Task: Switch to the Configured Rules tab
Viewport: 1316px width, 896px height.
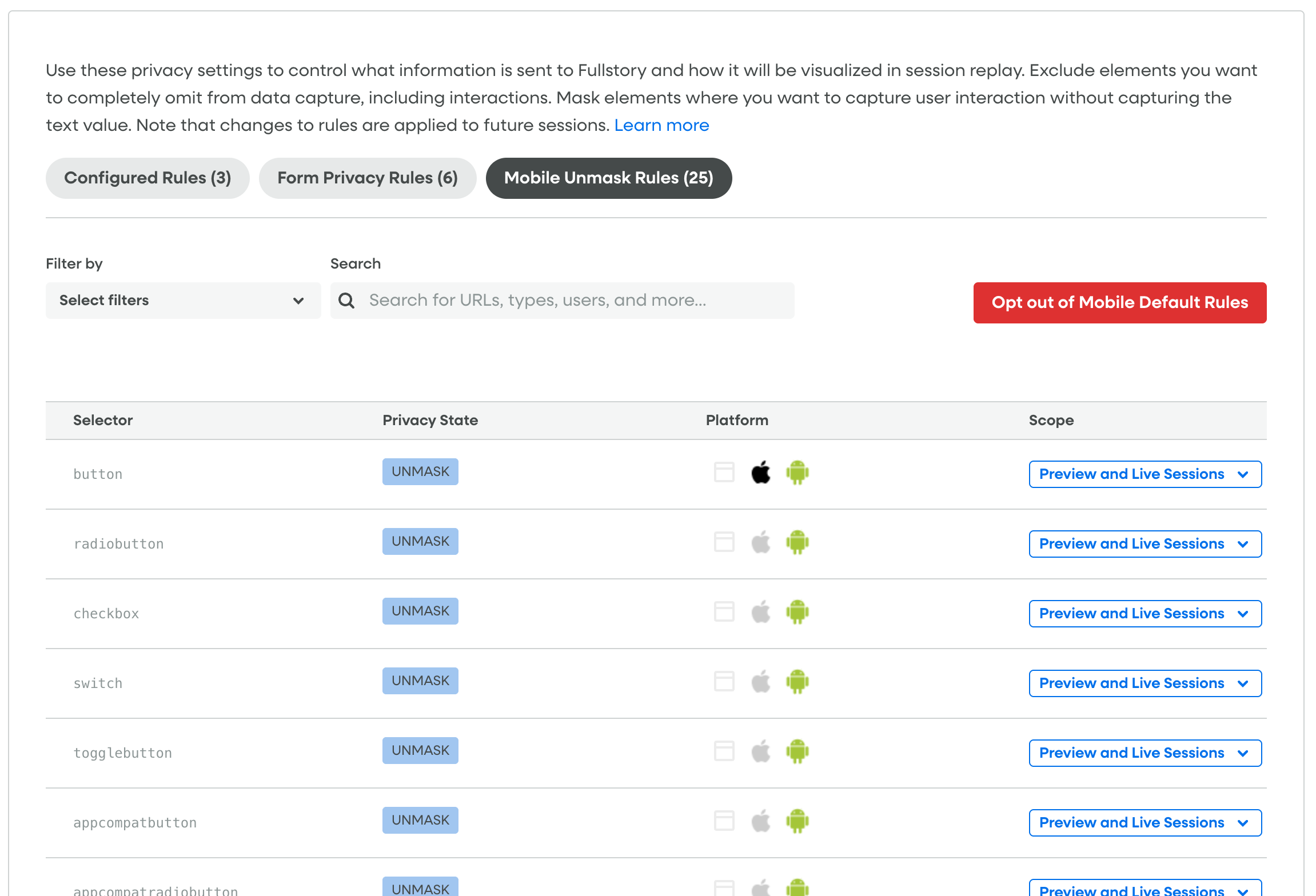Action: click(x=147, y=178)
